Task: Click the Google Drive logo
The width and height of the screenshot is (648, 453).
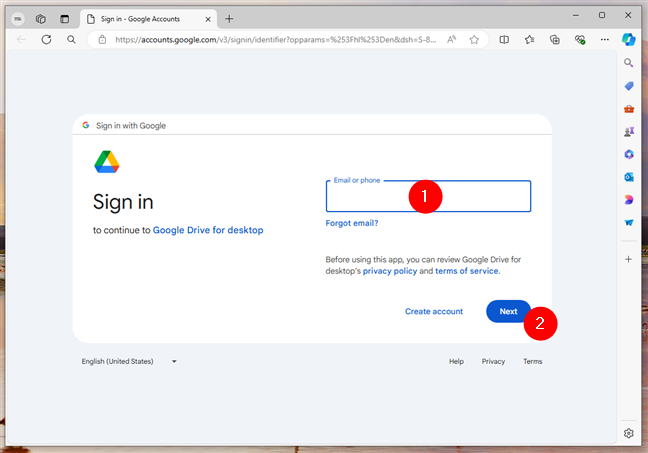Action: [107, 162]
